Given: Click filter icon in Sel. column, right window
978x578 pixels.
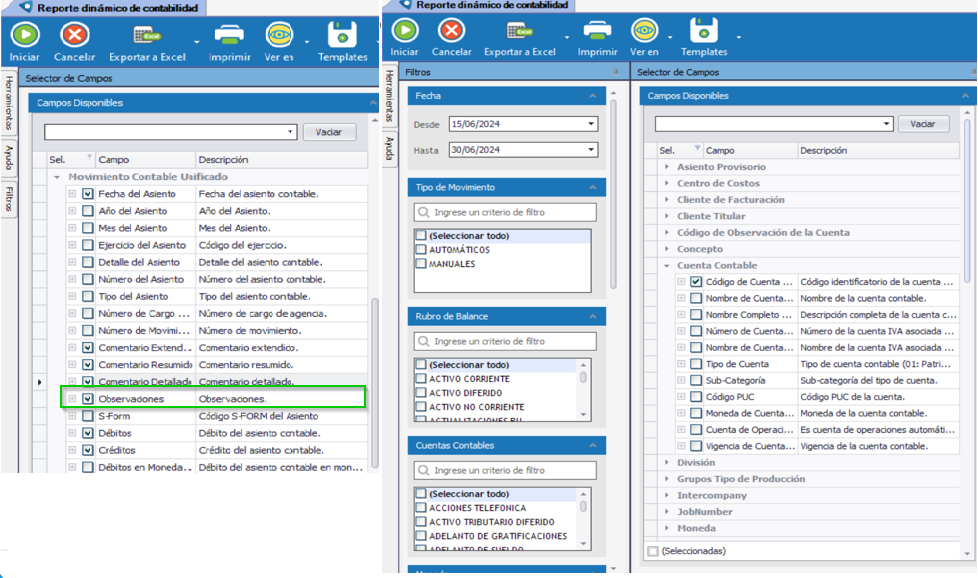Looking at the screenshot, I should (x=697, y=148).
